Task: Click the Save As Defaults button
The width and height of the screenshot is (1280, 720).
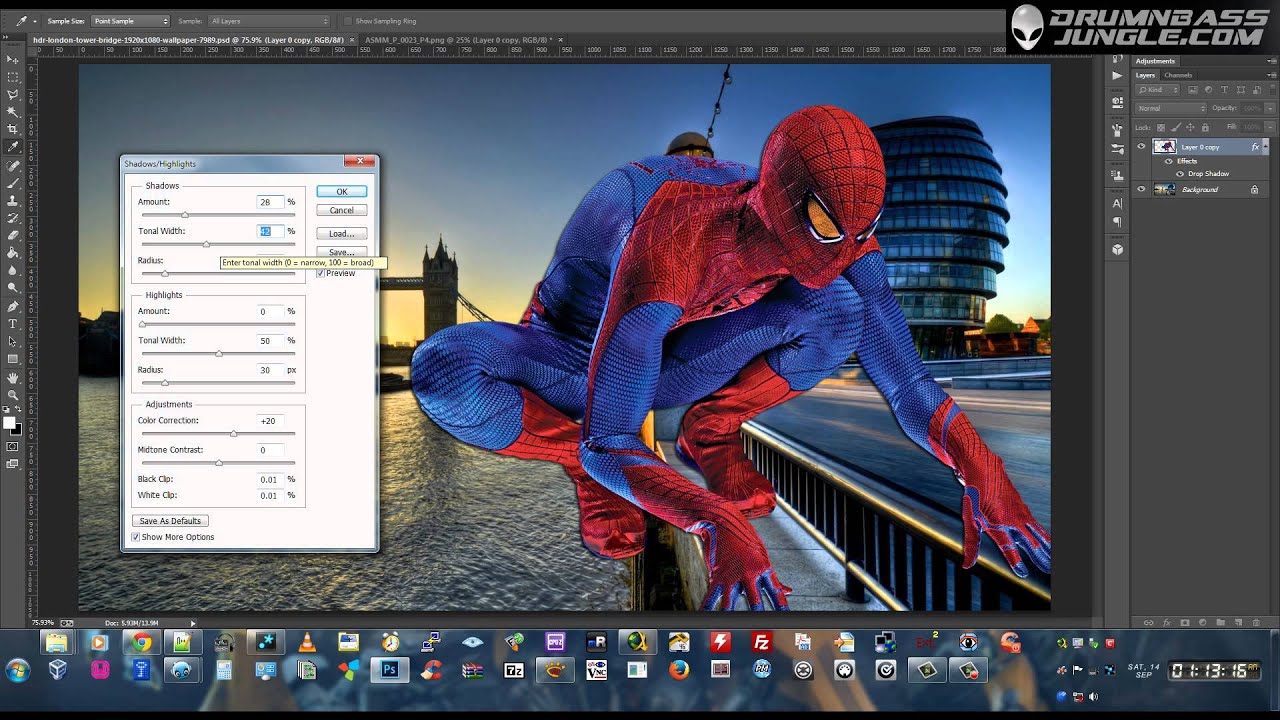Action: pyautogui.click(x=170, y=521)
